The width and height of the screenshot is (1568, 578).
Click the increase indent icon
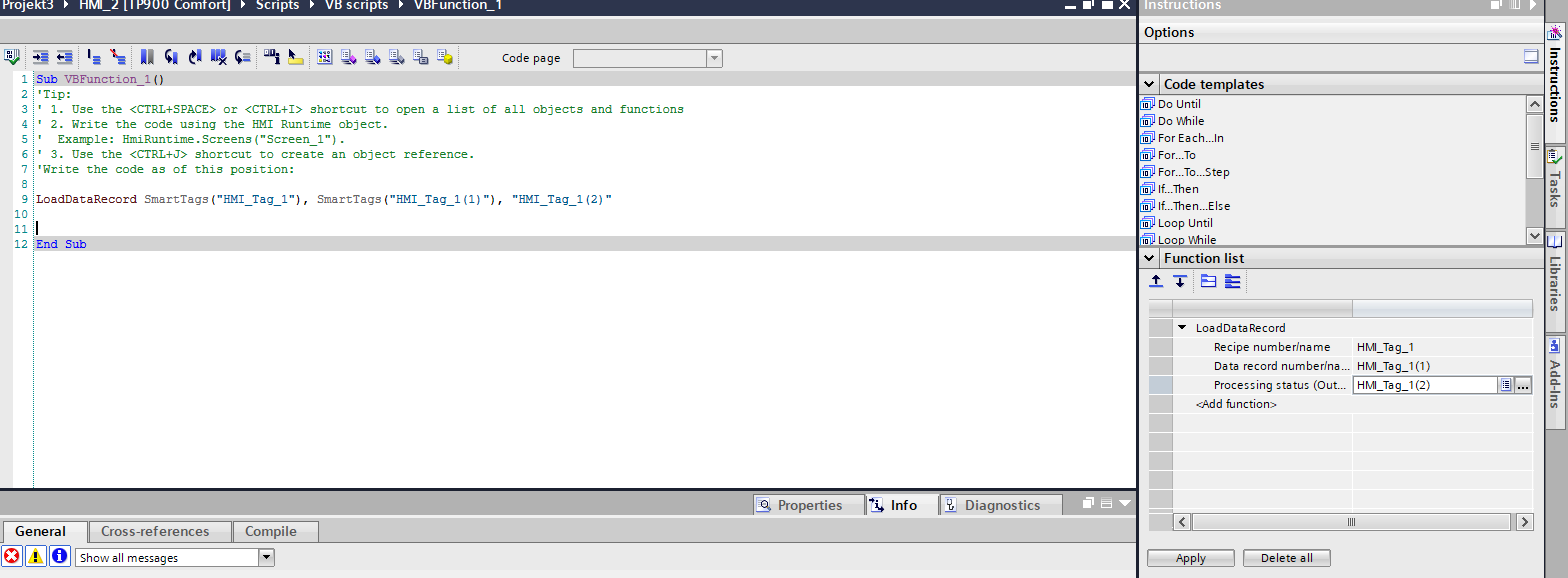(41, 58)
